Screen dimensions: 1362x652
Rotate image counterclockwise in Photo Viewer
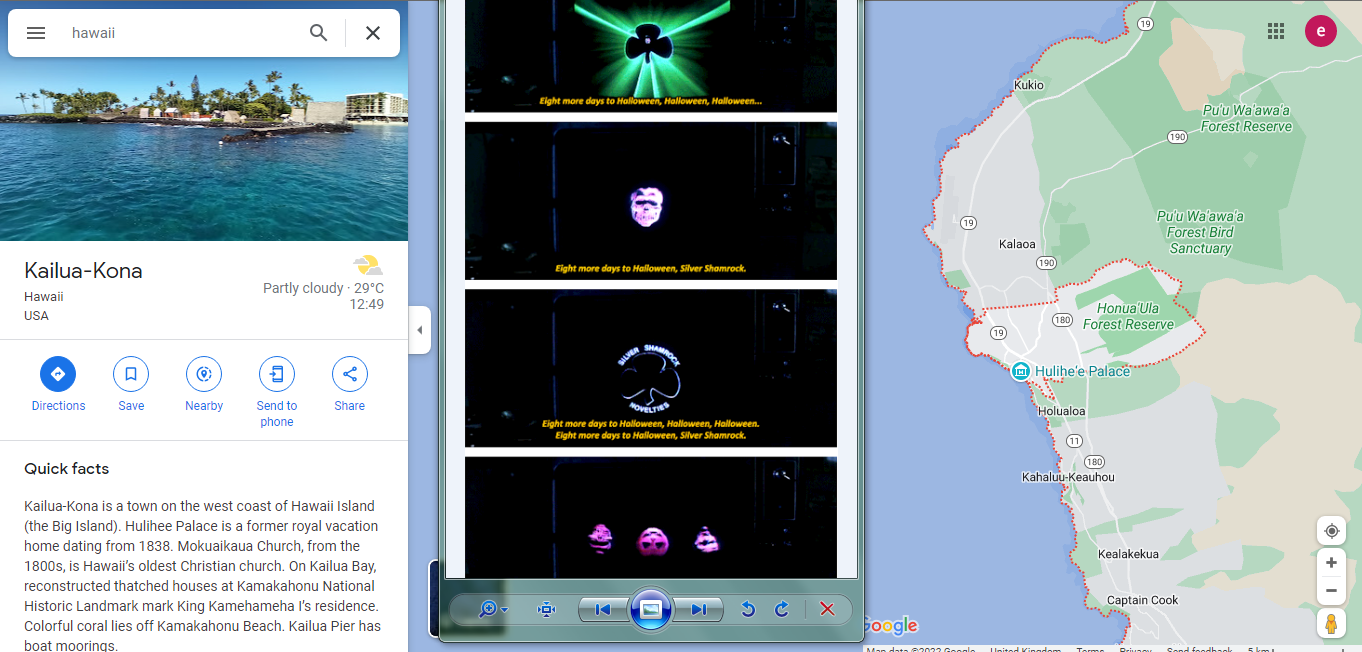coord(747,609)
